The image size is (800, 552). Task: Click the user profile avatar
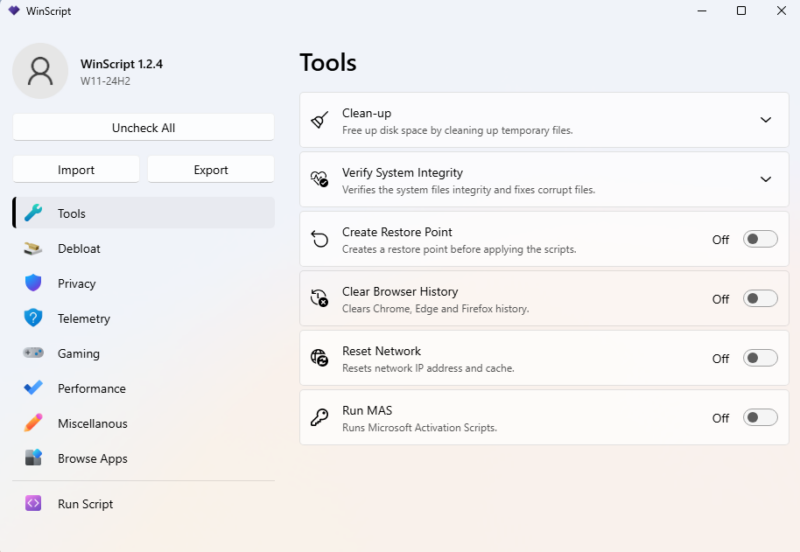coord(40,70)
